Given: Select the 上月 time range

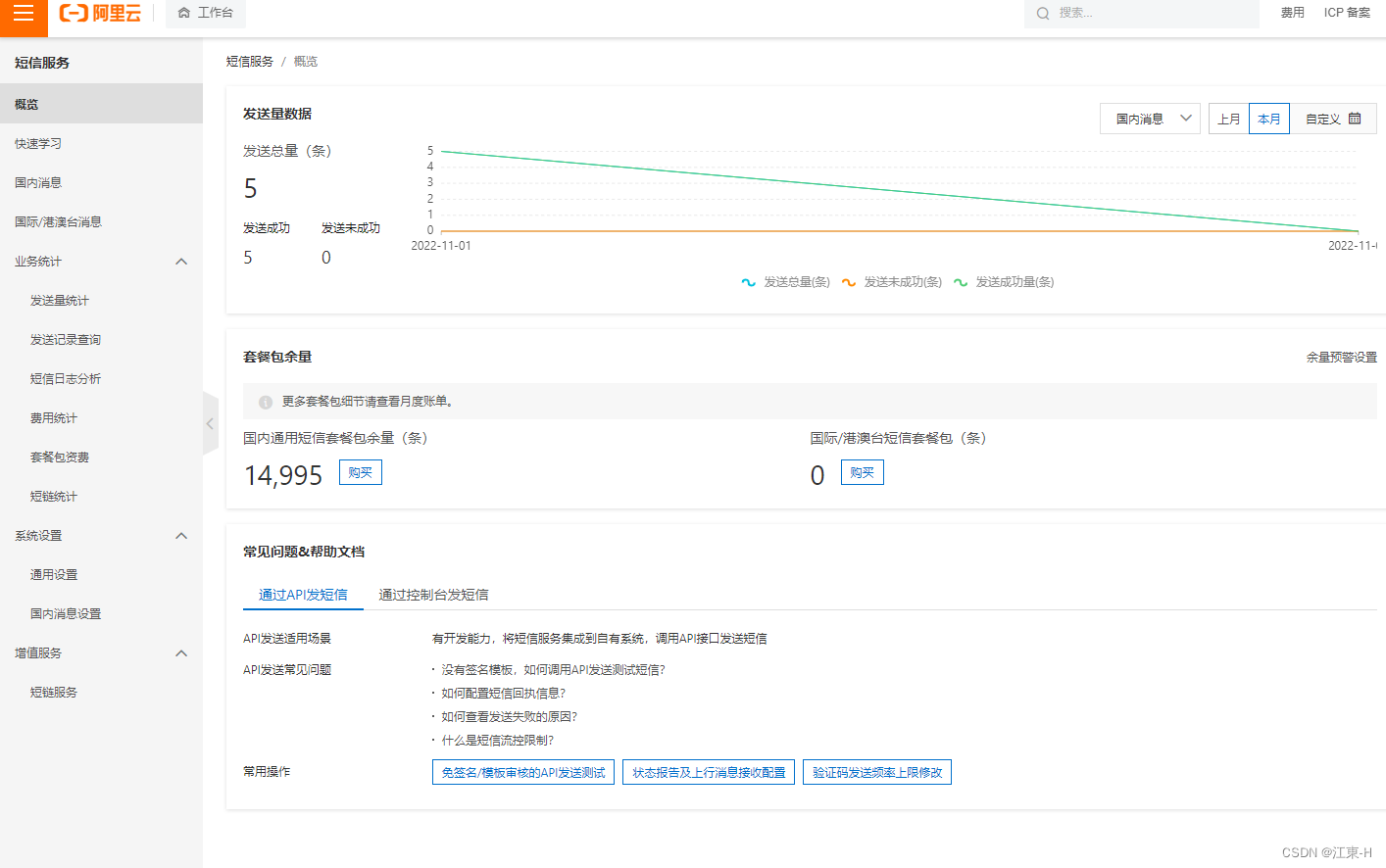Looking at the screenshot, I should [x=1229, y=119].
